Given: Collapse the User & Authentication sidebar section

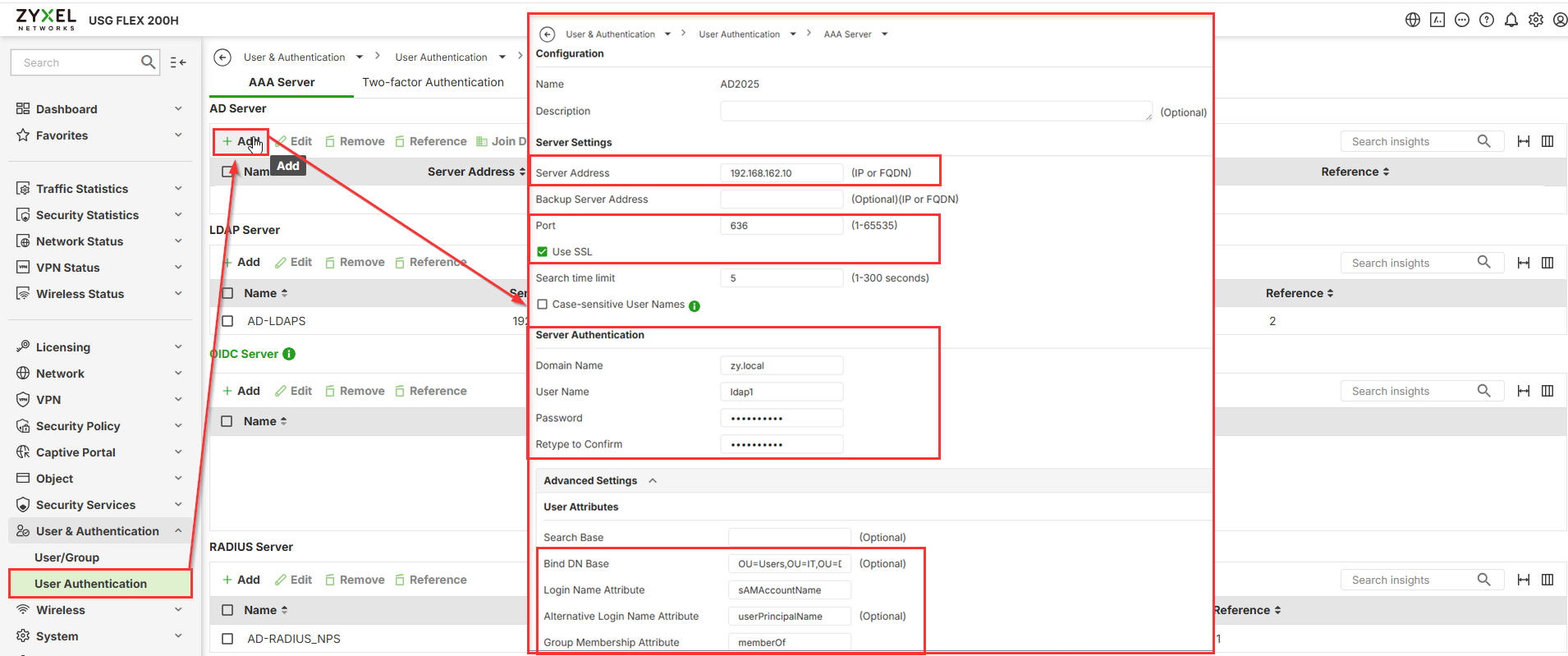Looking at the screenshot, I should (x=178, y=531).
